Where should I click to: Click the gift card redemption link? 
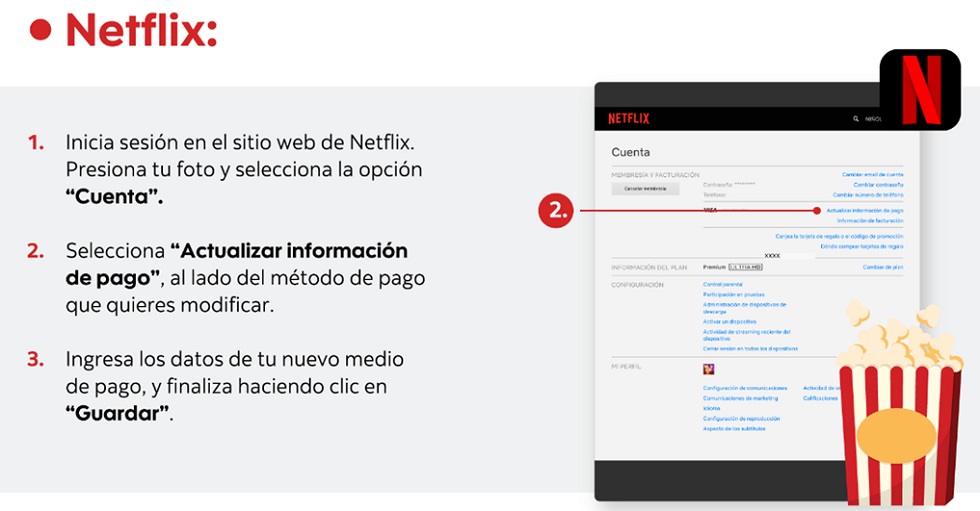coord(839,237)
